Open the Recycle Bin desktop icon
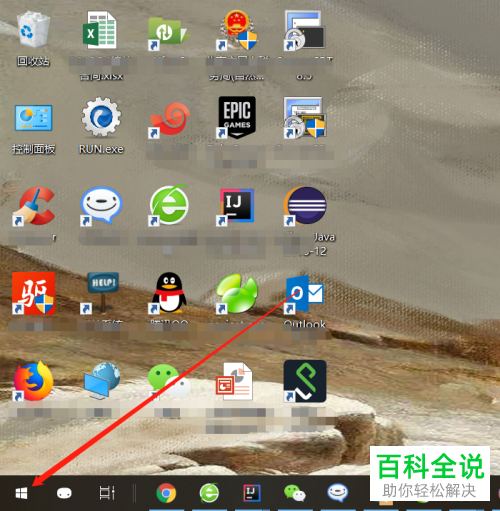Screen dimensions: 500x511 [x=33, y=30]
